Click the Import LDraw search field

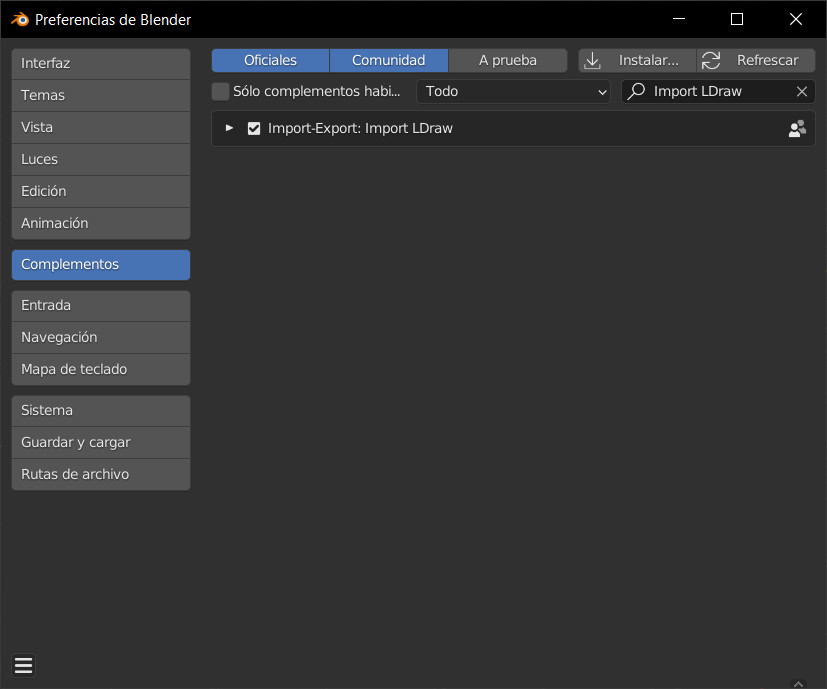pyautogui.click(x=718, y=91)
